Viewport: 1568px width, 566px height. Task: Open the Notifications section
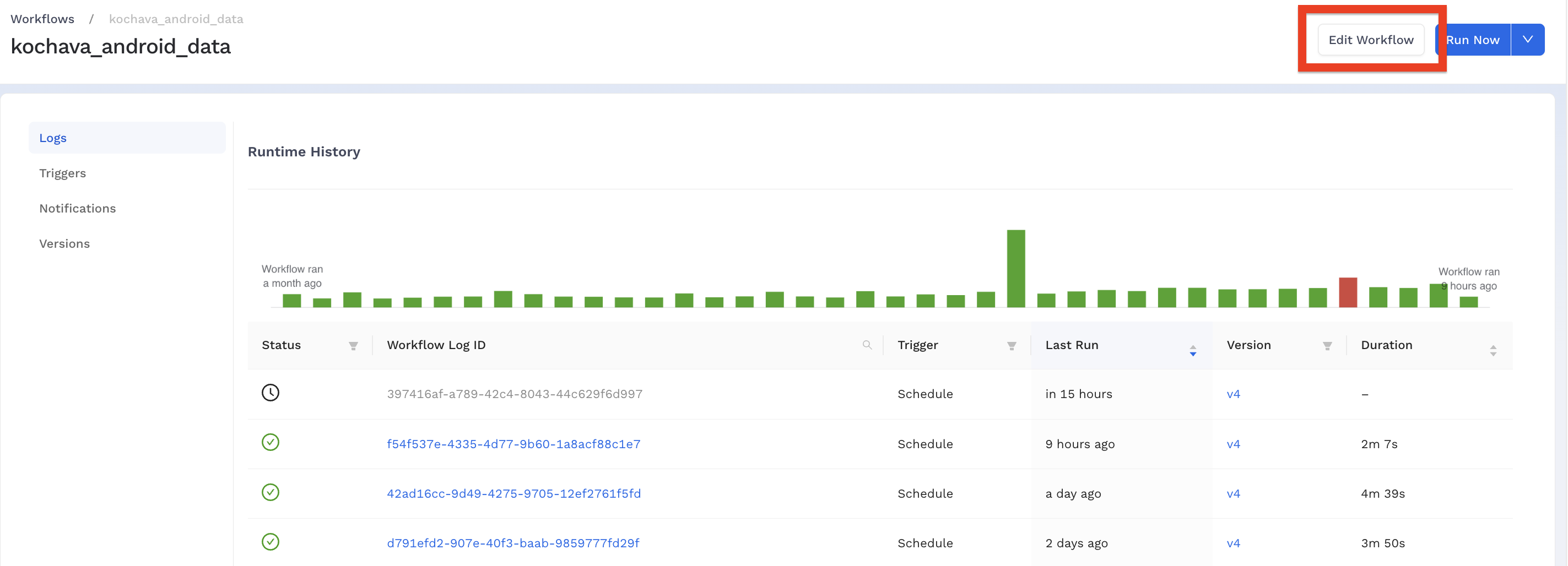tap(77, 208)
